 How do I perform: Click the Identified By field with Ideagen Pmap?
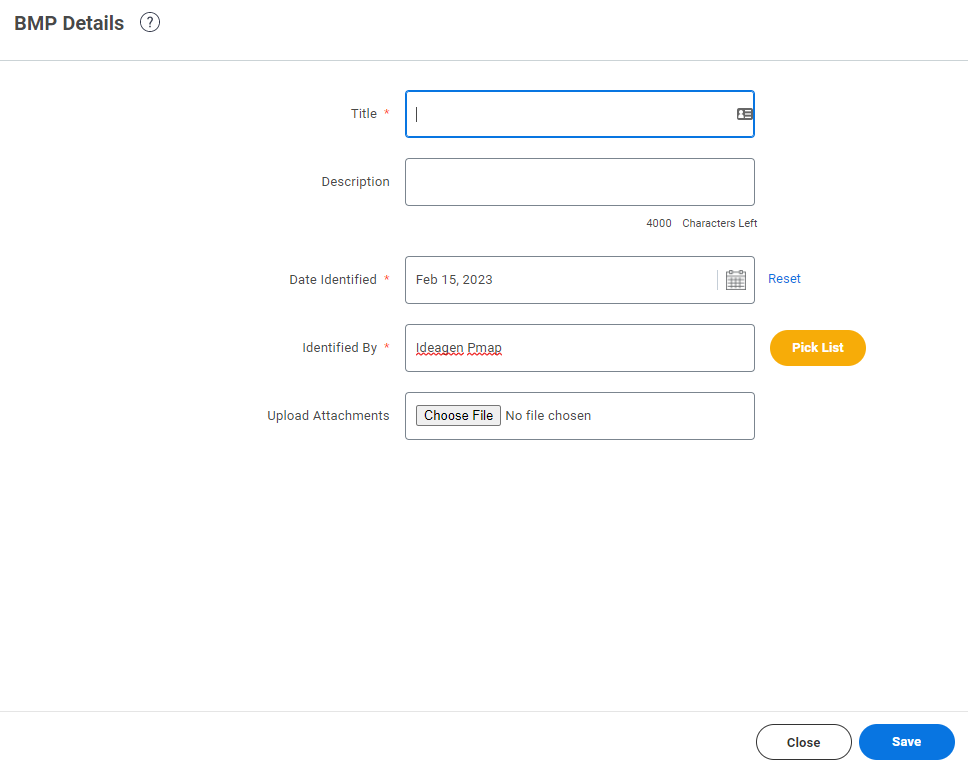[x=580, y=348]
